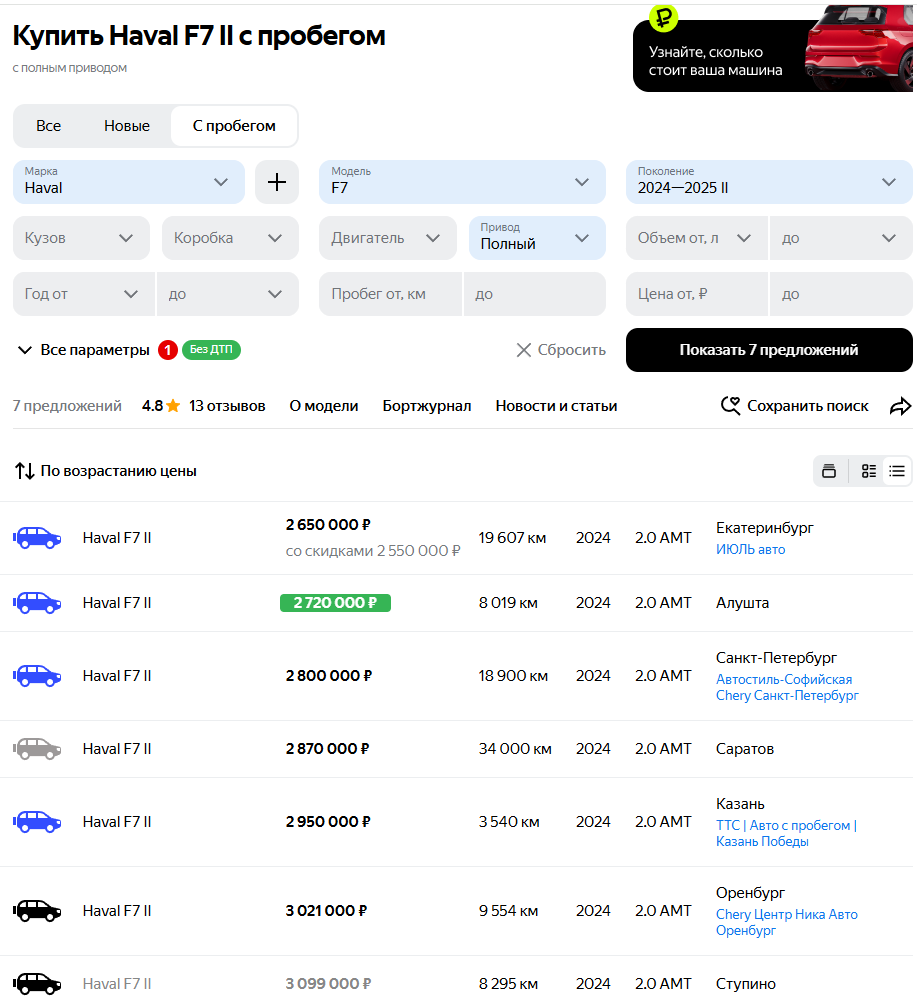Click the green 2 720 000 ₽ price
The height and width of the screenshot is (1007, 917).
pyautogui.click(x=335, y=603)
